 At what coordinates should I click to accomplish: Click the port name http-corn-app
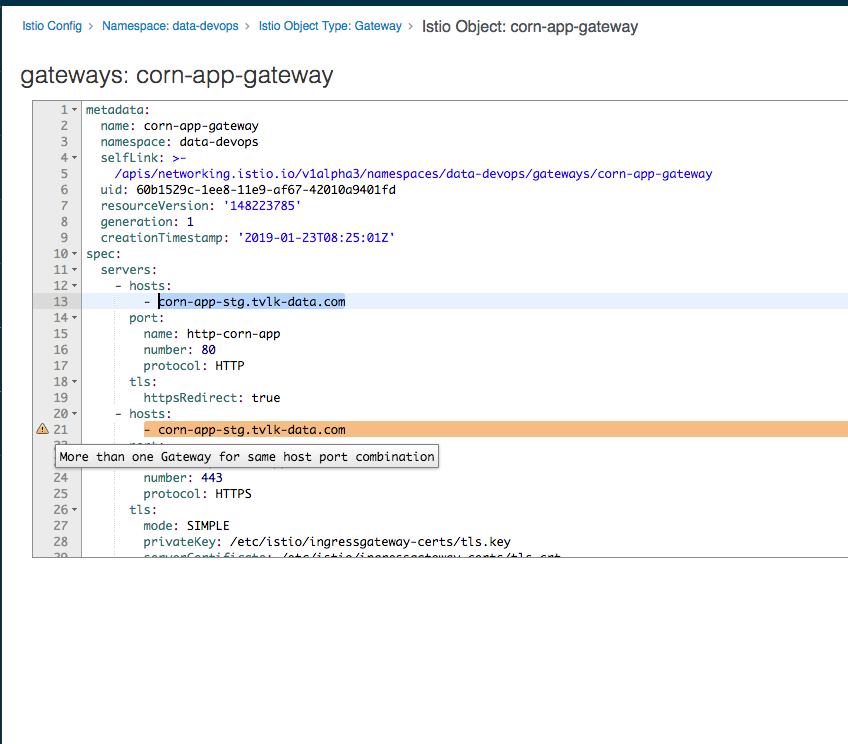[234, 334]
